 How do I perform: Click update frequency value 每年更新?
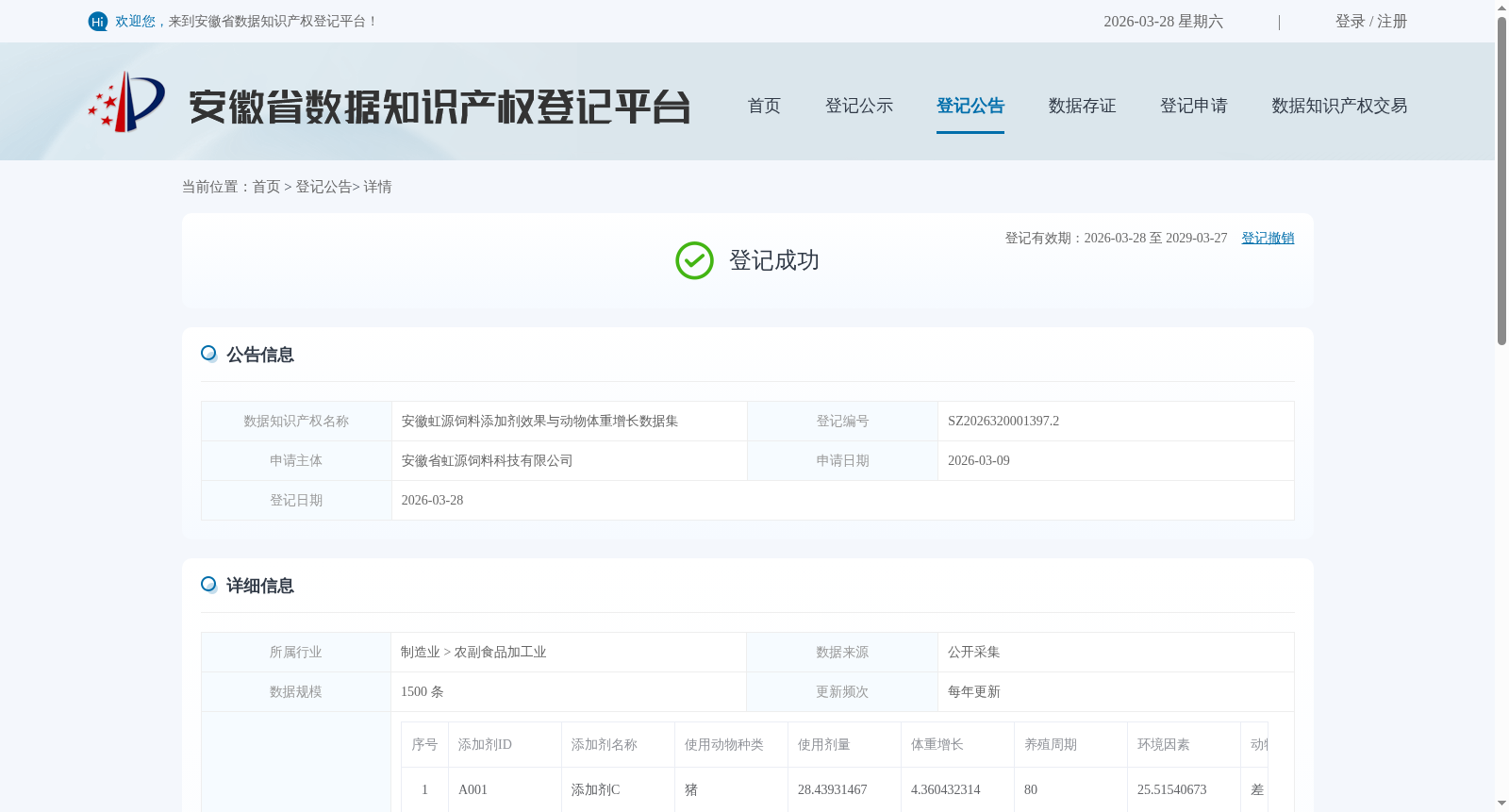[x=973, y=691]
